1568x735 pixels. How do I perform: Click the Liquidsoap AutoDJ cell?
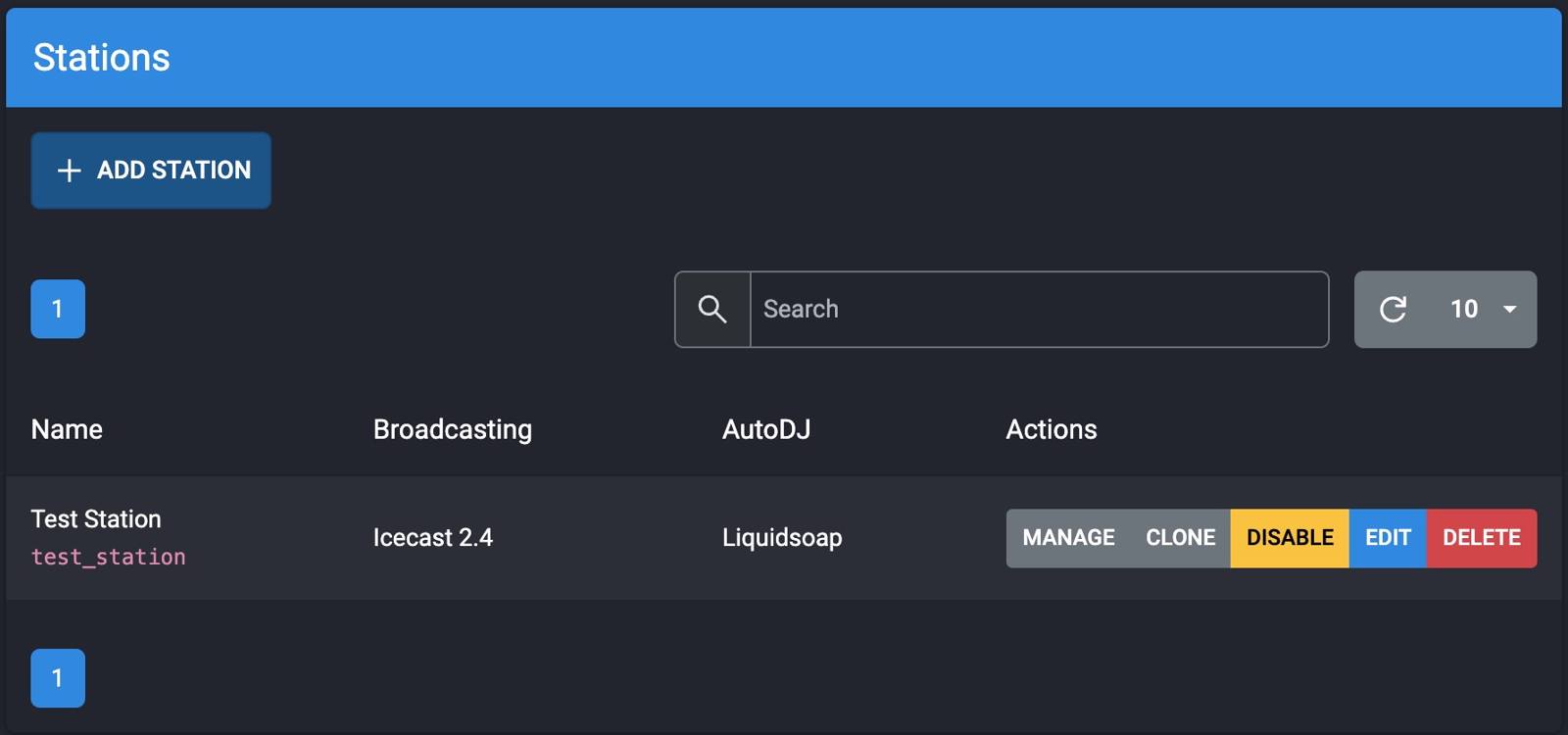click(781, 538)
